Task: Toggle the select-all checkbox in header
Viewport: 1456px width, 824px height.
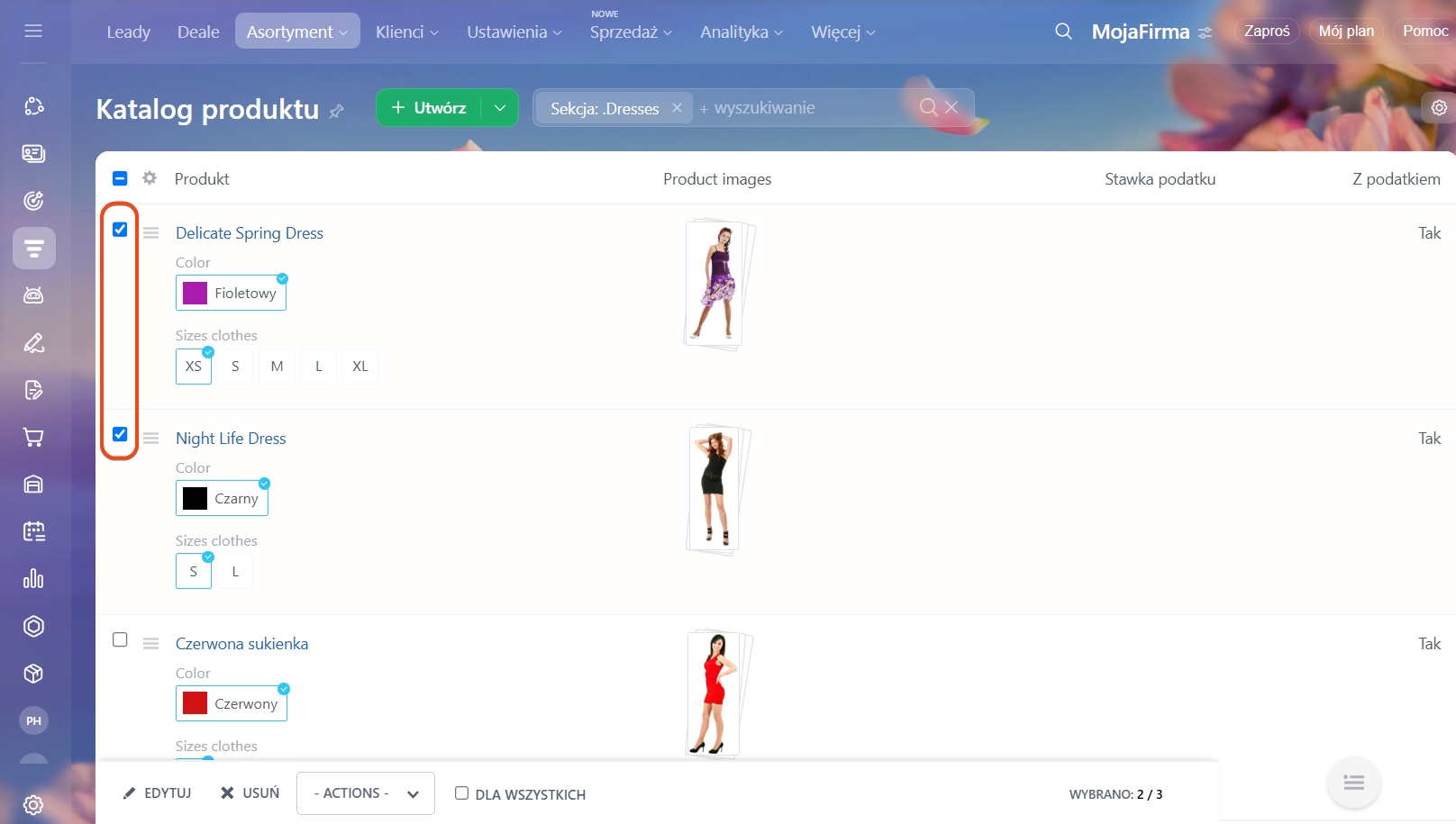Action: point(120,178)
